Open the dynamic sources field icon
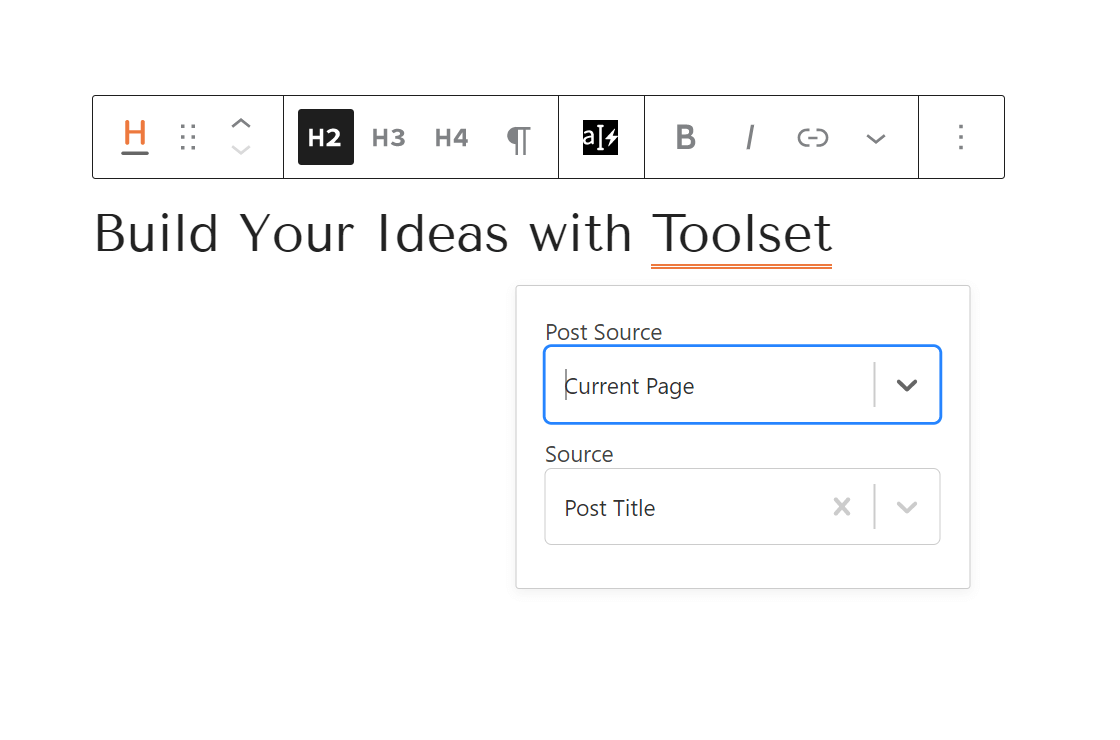The width and height of the screenshot is (1120, 740). tap(600, 137)
